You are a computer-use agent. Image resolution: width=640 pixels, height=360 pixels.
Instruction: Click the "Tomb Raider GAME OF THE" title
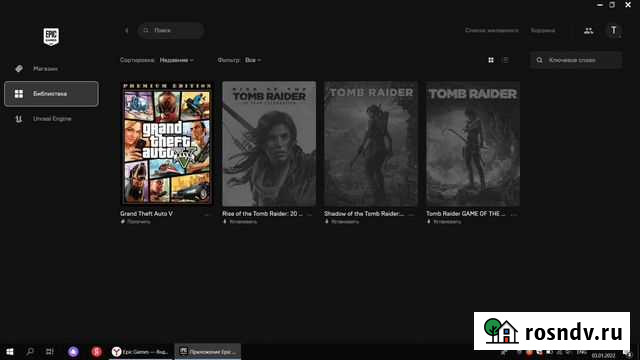pos(465,213)
